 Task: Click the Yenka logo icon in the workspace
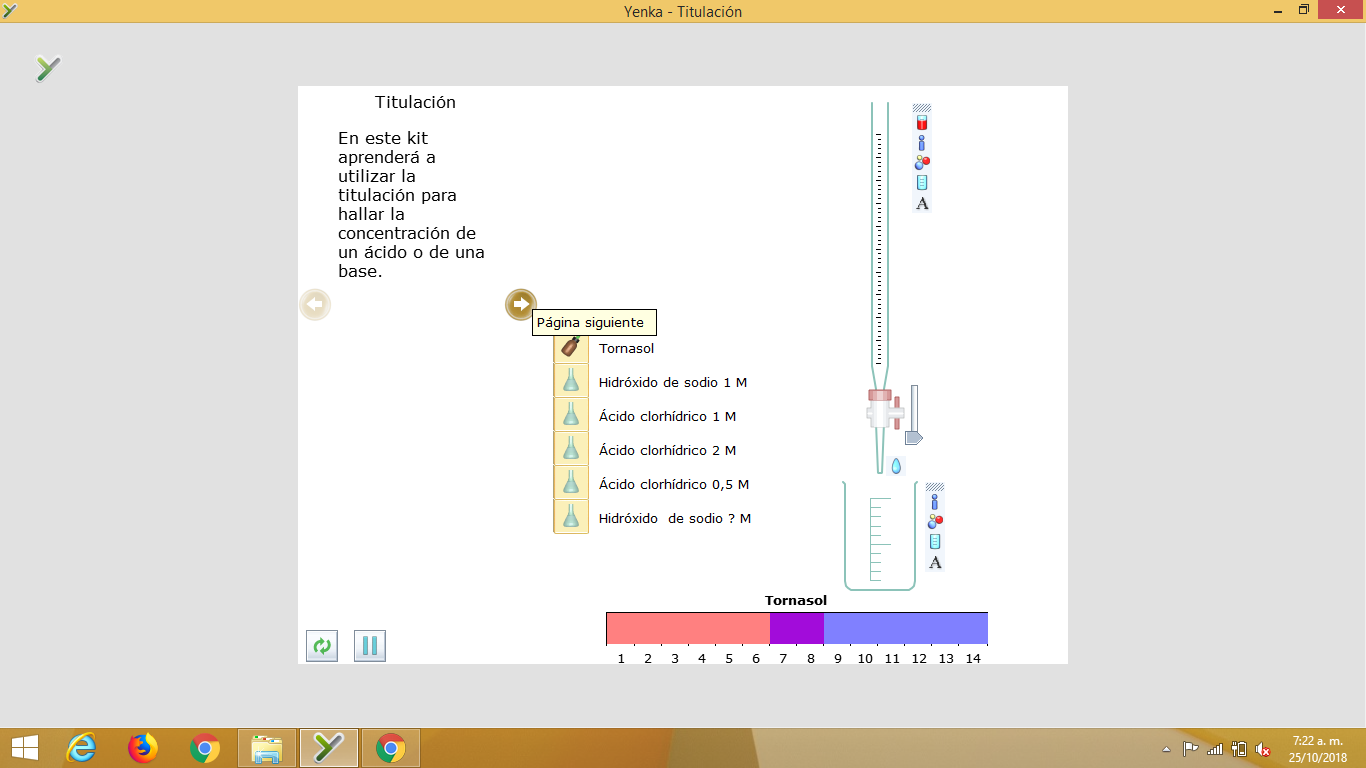pos(48,68)
